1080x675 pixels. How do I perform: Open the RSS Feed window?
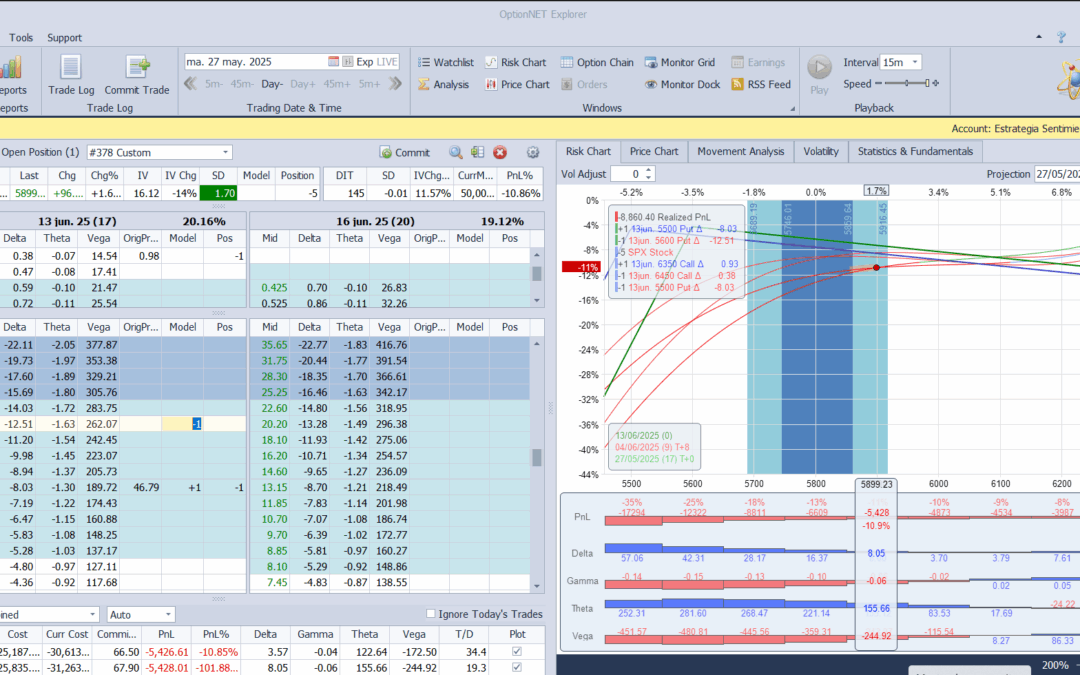tap(761, 85)
